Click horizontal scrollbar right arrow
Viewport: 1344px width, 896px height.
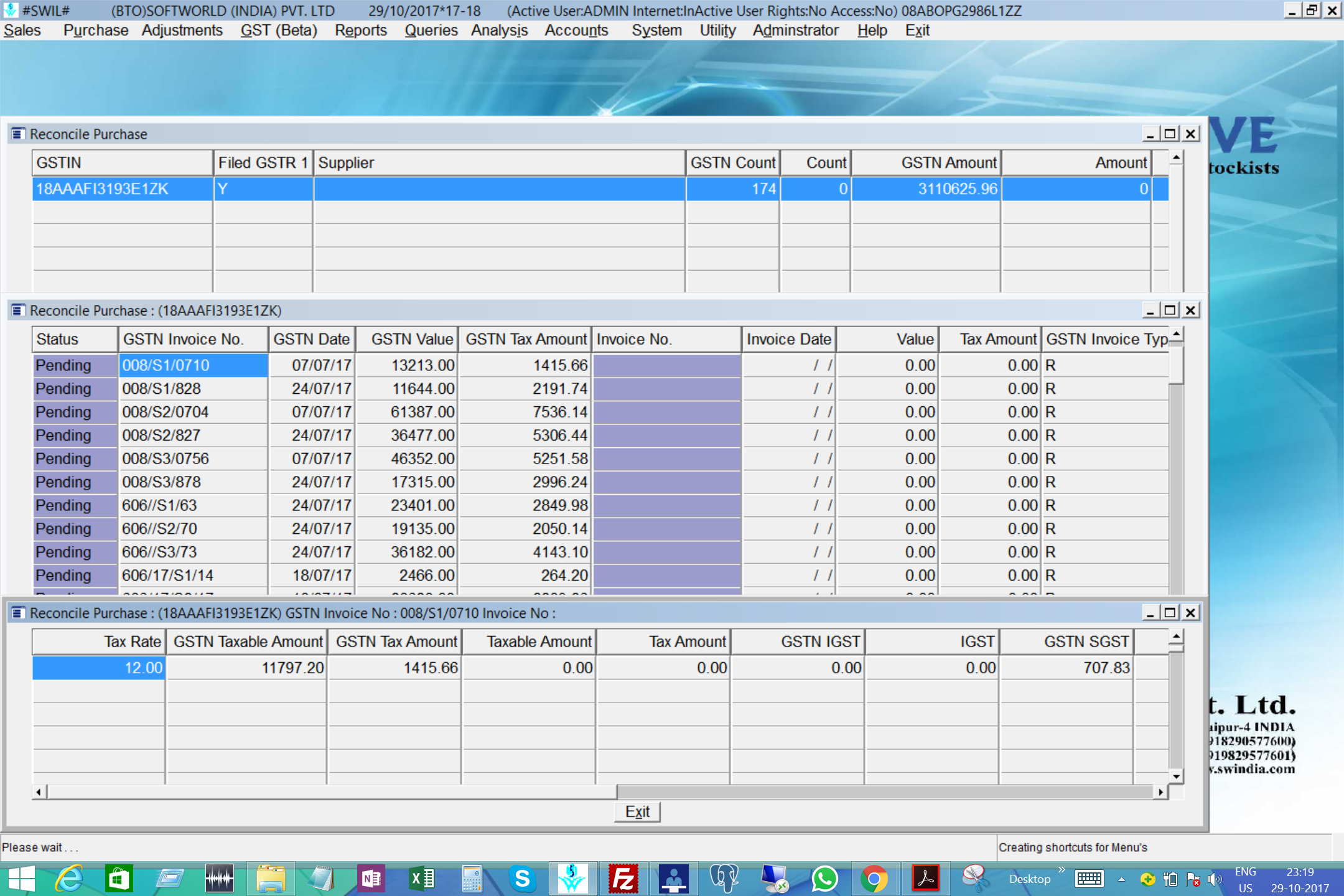click(x=1160, y=792)
